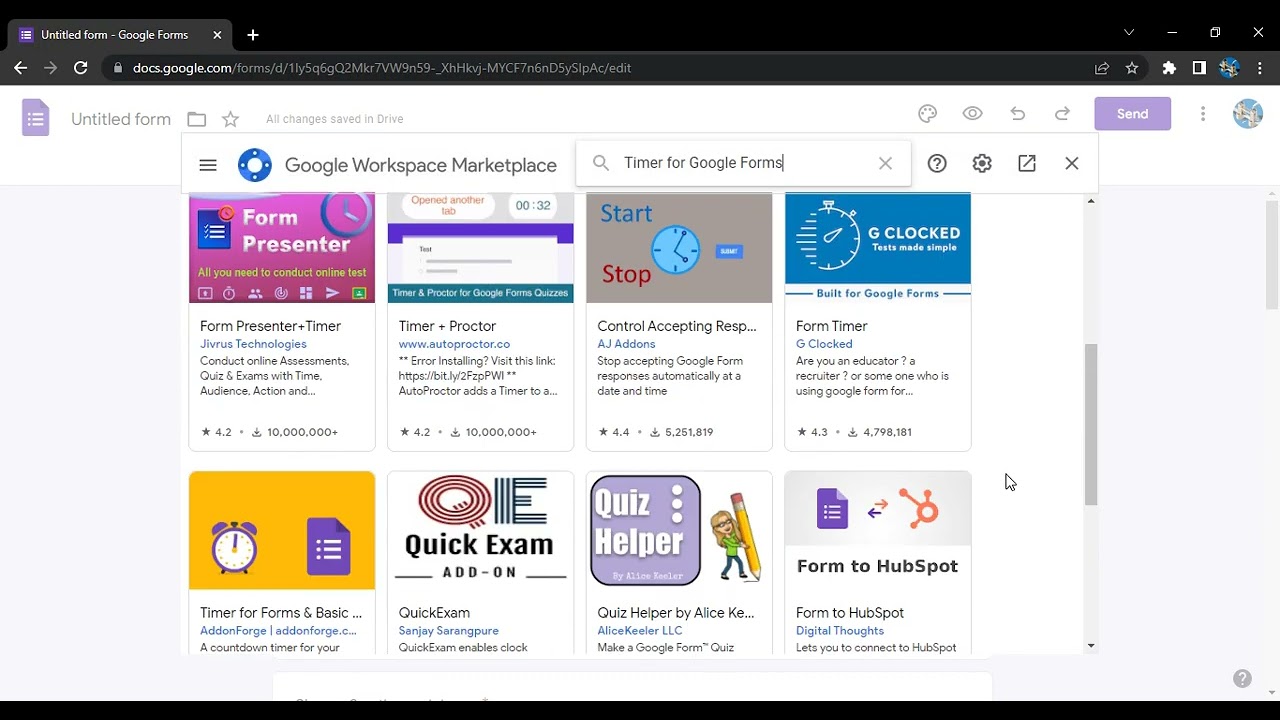Click the search magnifier icon

601,163
